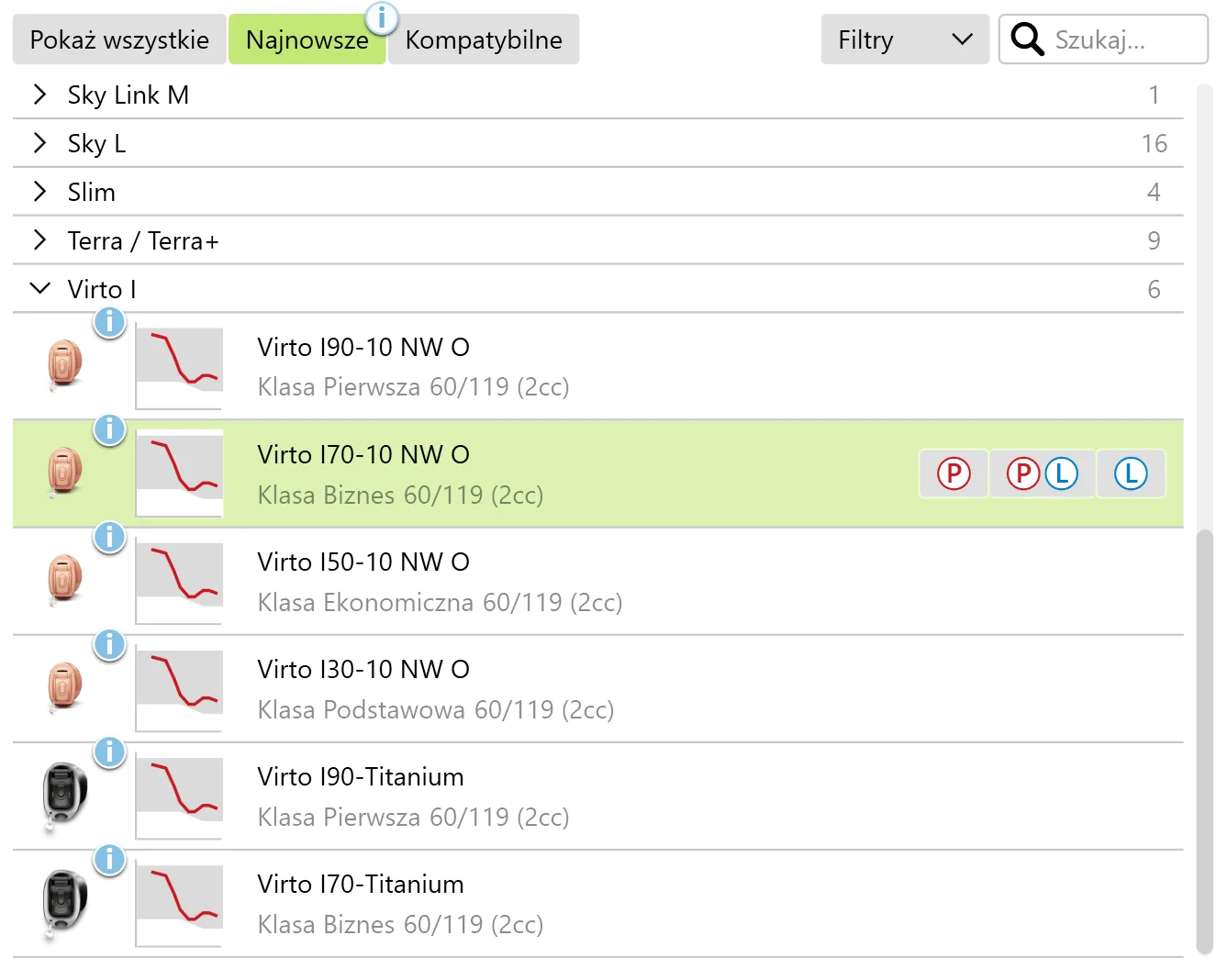Viewport: 1227px width, 980px height.
Task: Open fitting curve thumbnail for Virto I70-10 NW O
Action: coord(179,473)
